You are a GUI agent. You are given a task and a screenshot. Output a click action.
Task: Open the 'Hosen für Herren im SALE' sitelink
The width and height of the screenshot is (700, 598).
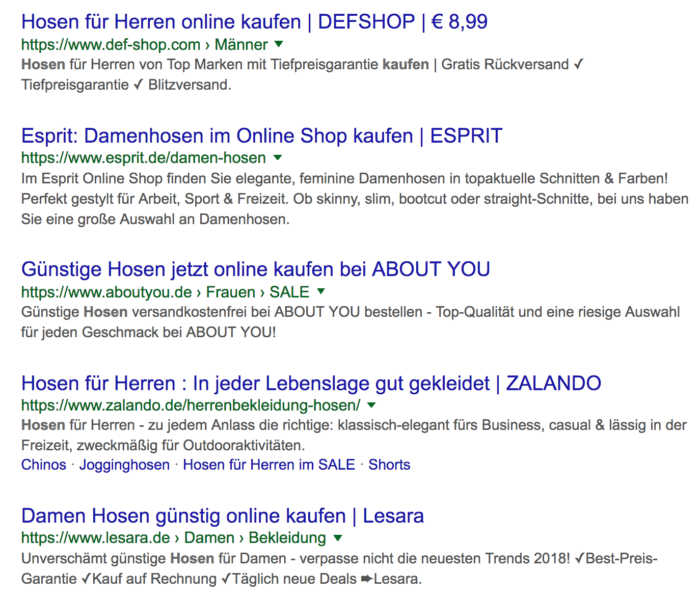point(269,465)
